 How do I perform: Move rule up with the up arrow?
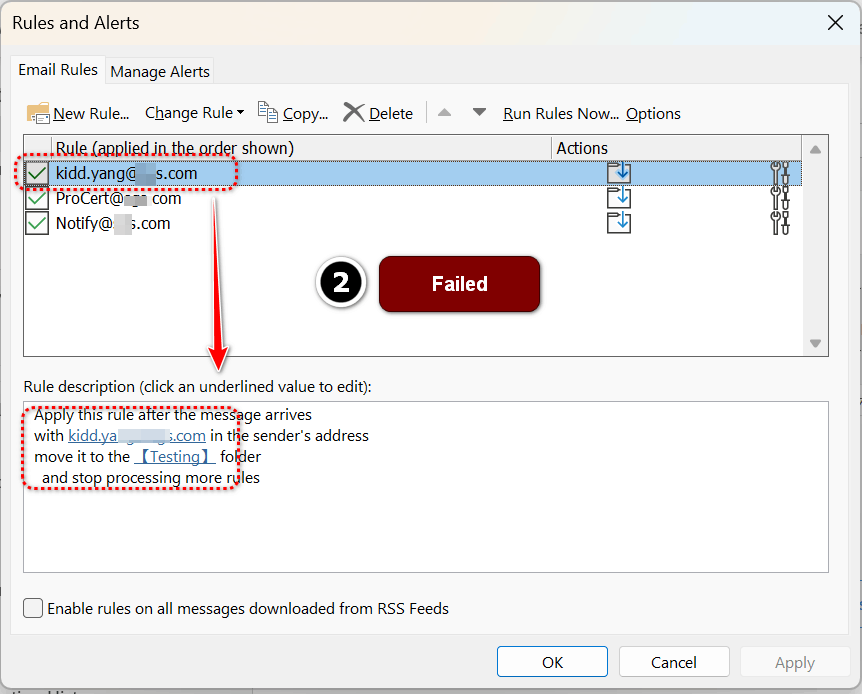444,113
